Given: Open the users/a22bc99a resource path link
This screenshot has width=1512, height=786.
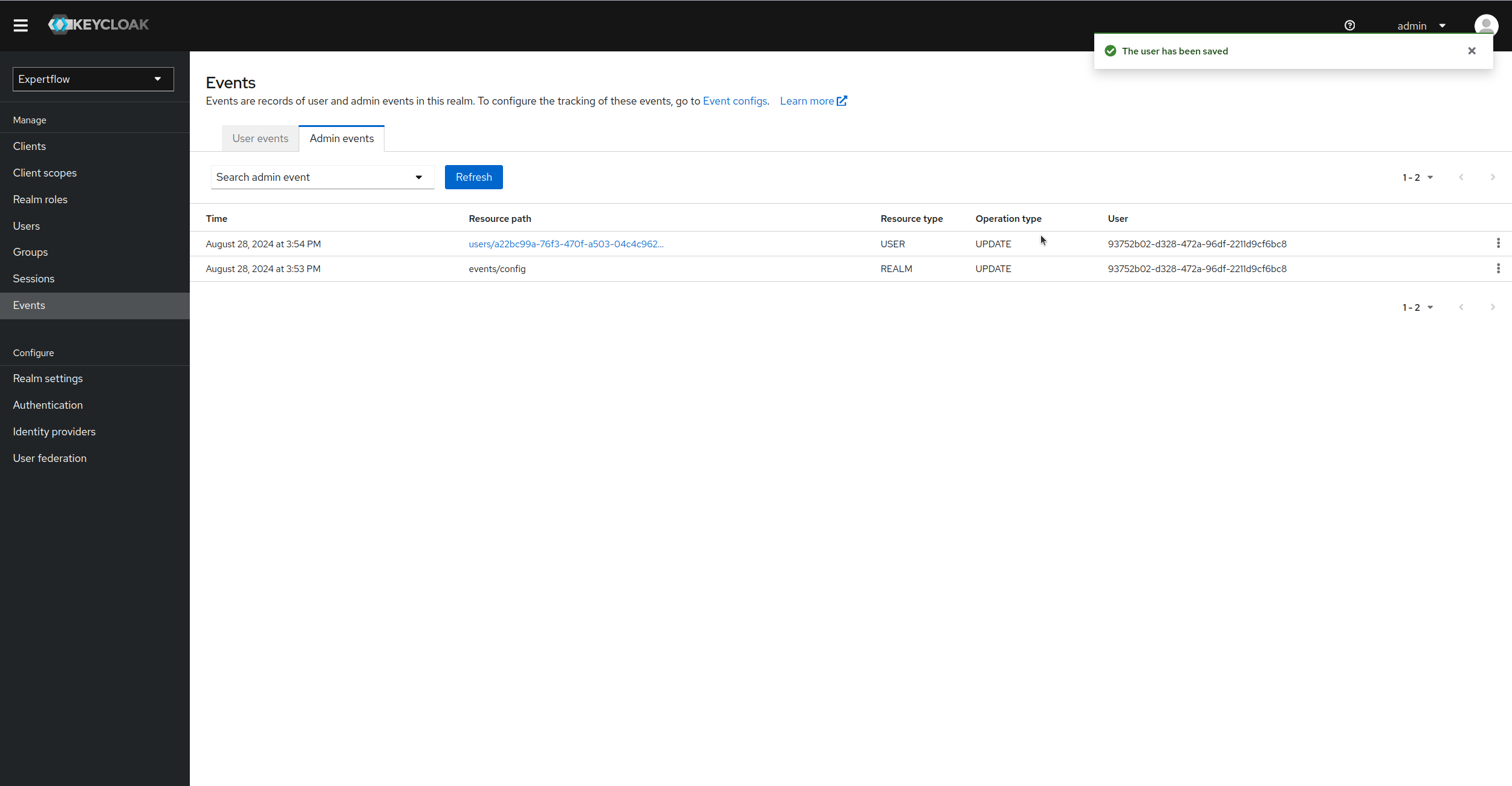Looking at the screenshot, I should (x=566, y=244).
